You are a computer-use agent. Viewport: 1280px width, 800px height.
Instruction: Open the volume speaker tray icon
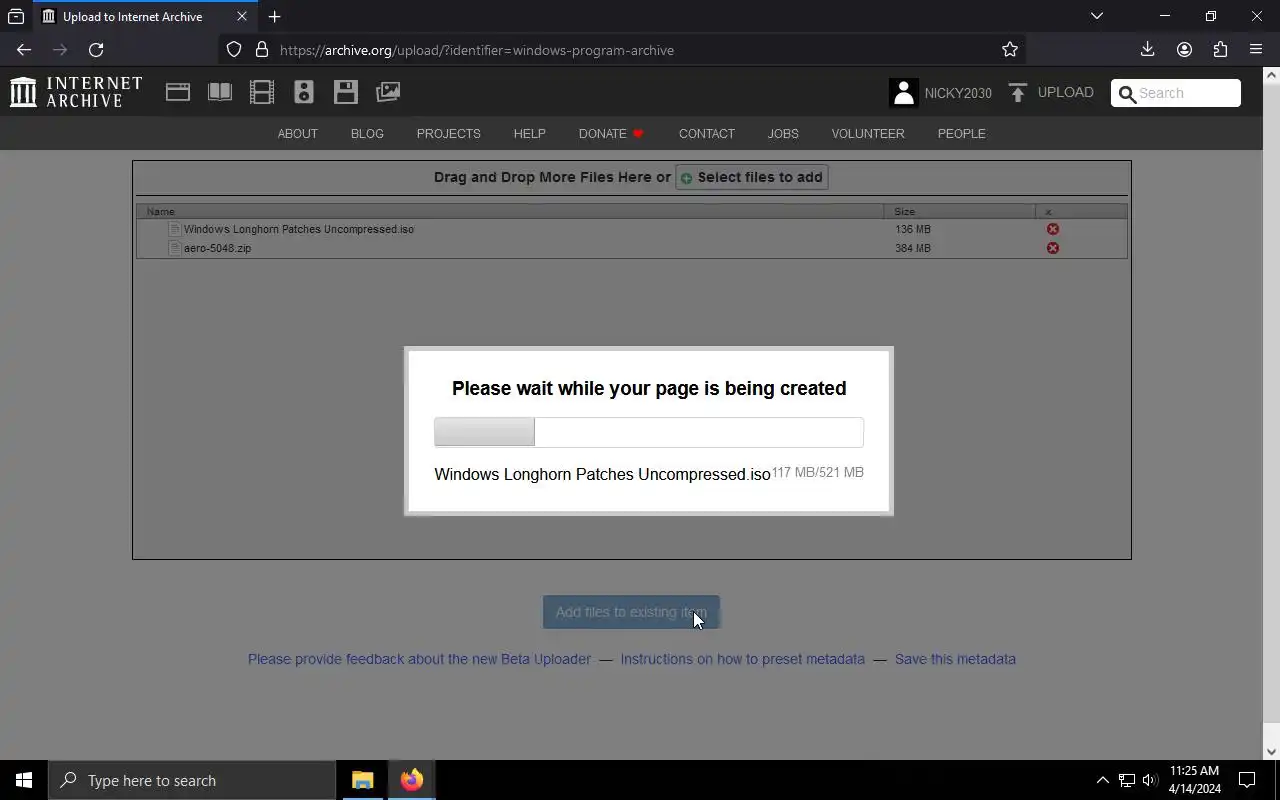coord(1149,780)
